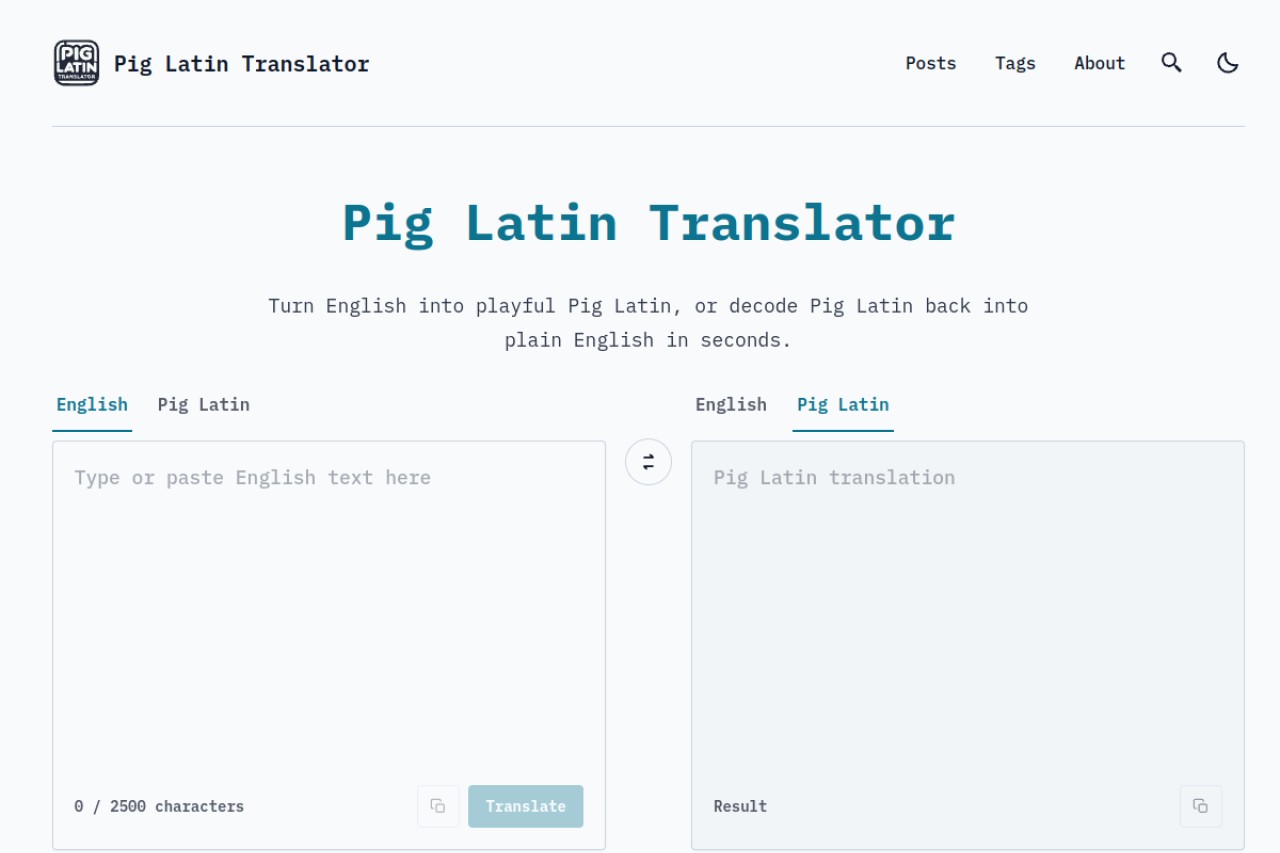Copy input text using the left copy icon

[x=438, y=806]
